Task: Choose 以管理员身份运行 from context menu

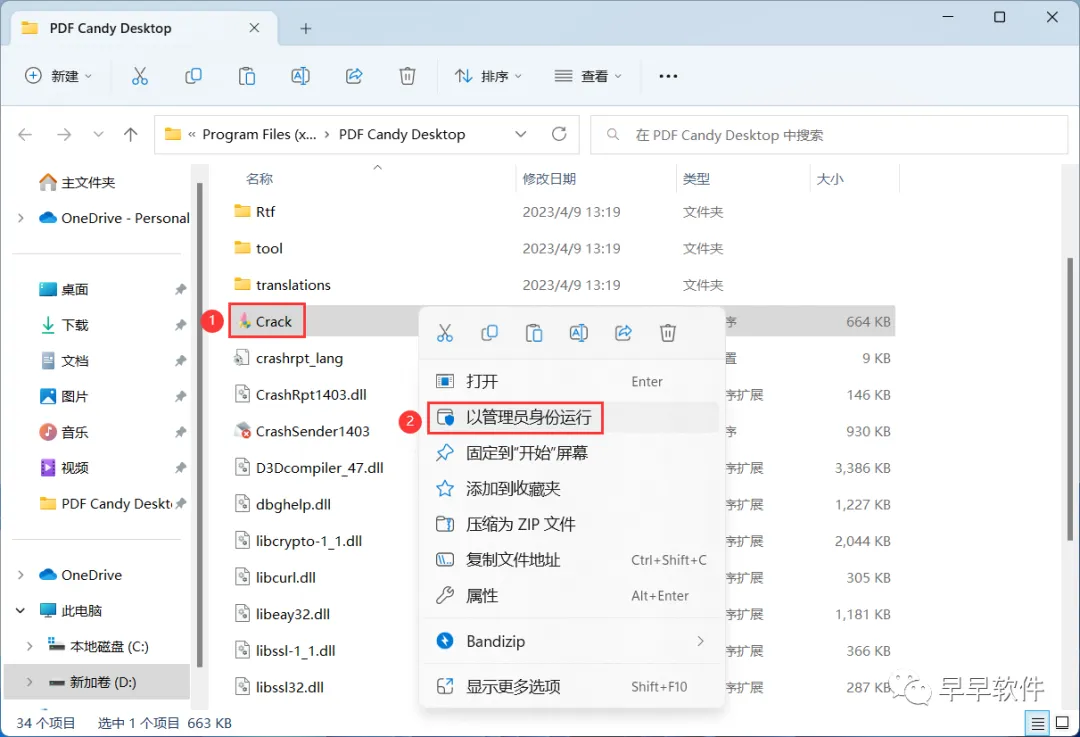Action: (x=572, y=417)
